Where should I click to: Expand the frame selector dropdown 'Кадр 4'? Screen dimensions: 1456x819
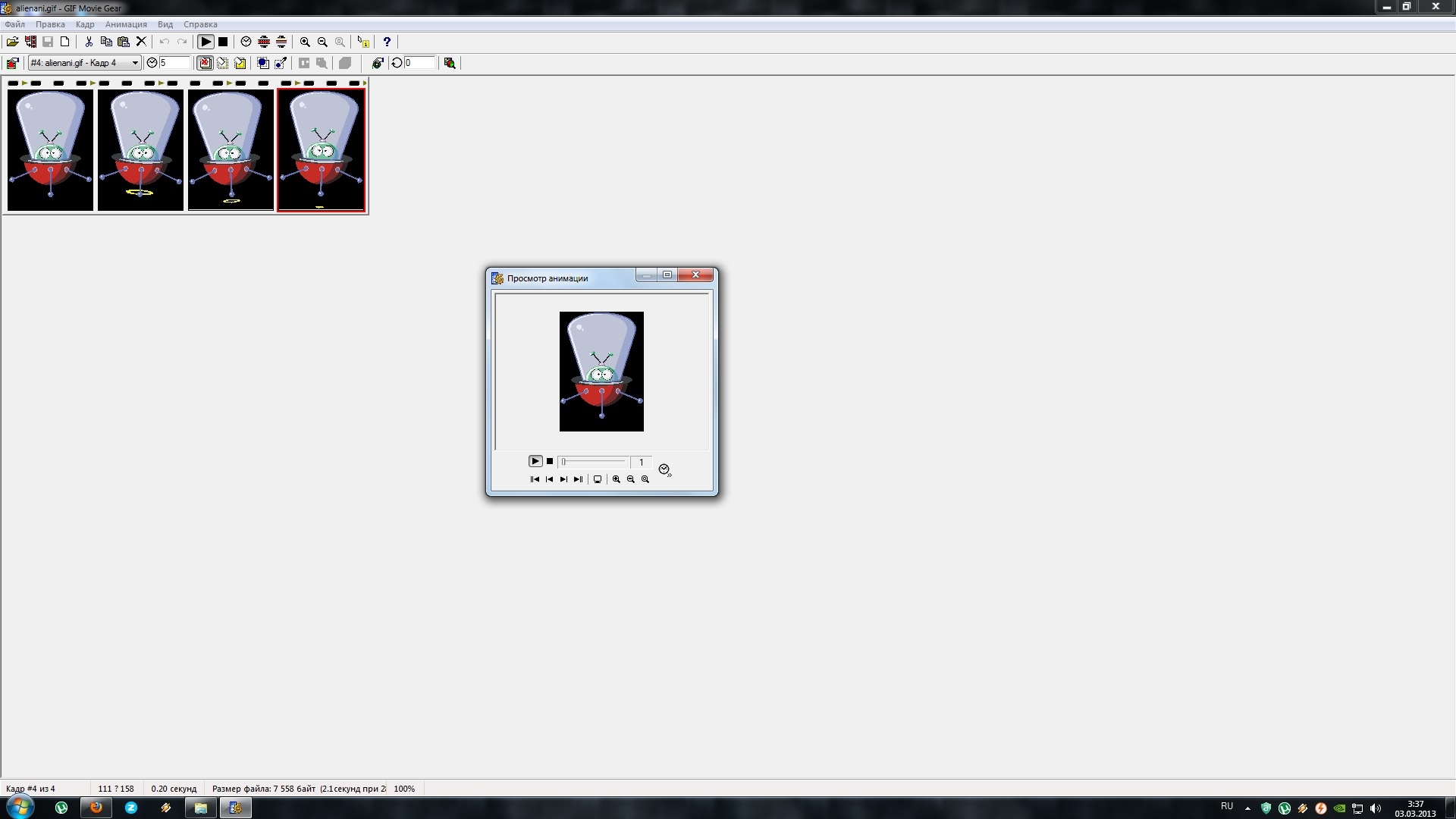[135, 63]
